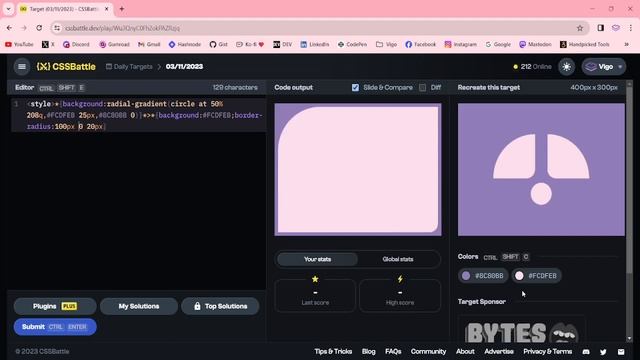The image size is (640, 360).
Task: Open Community footer link
Action: click(428, 351)
